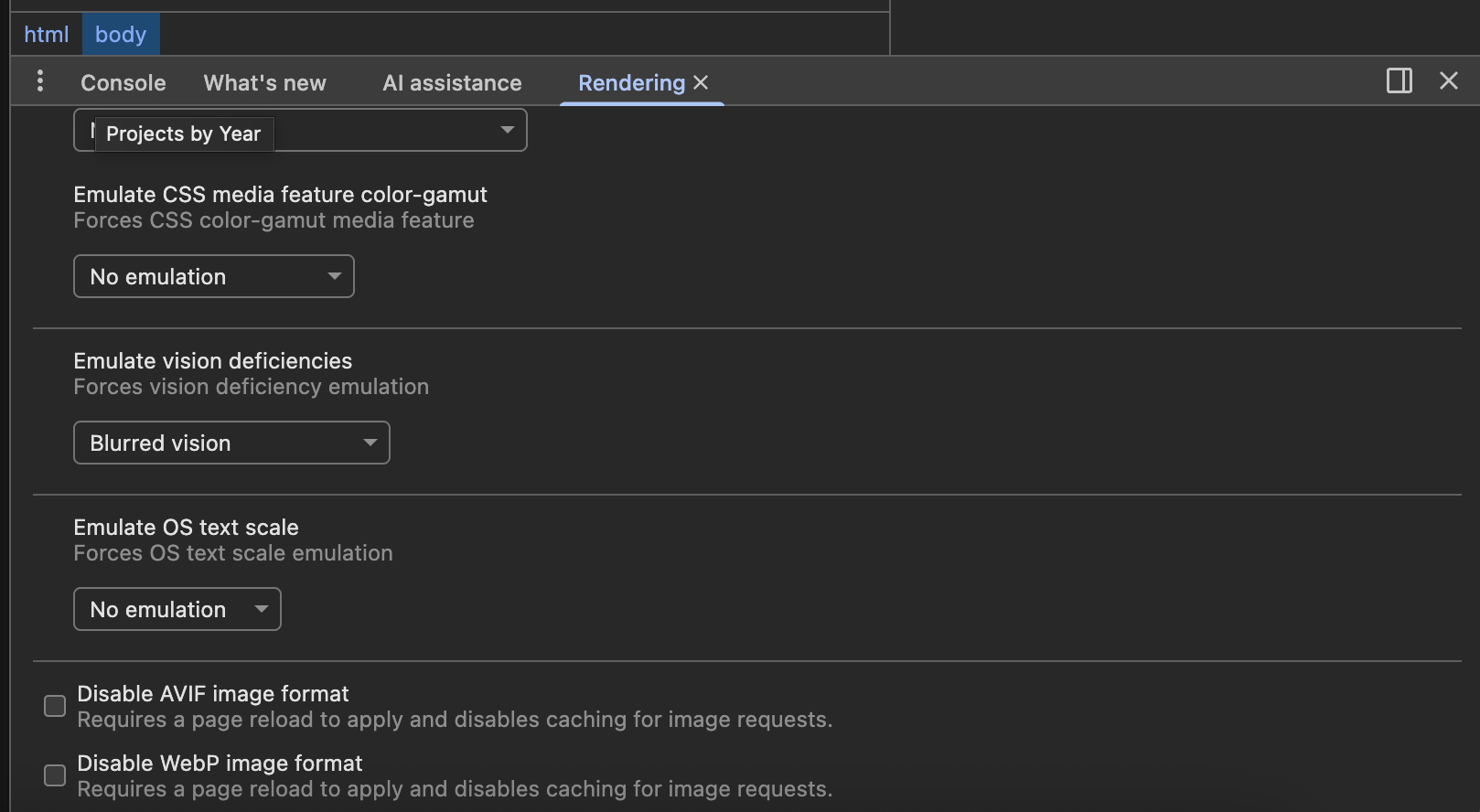Close the DevTools drawer
Viewport: 1480px width, 812px height.
[1448, 81]
